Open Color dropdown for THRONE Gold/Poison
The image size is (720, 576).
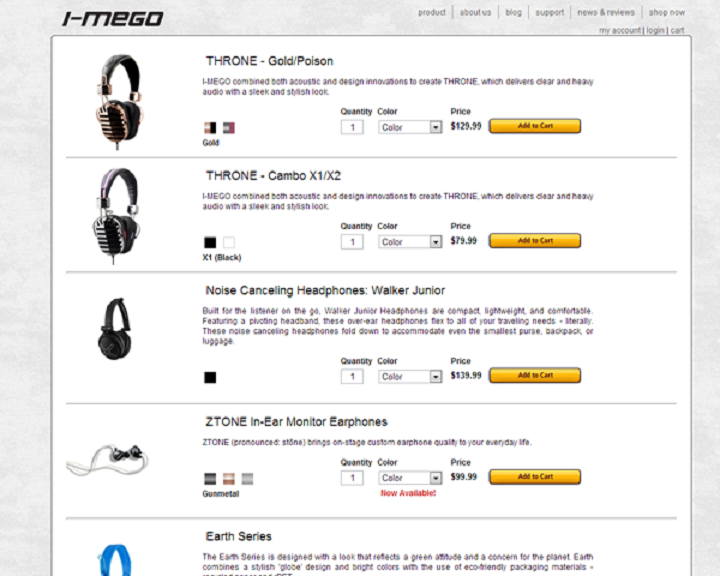point(410,127)
